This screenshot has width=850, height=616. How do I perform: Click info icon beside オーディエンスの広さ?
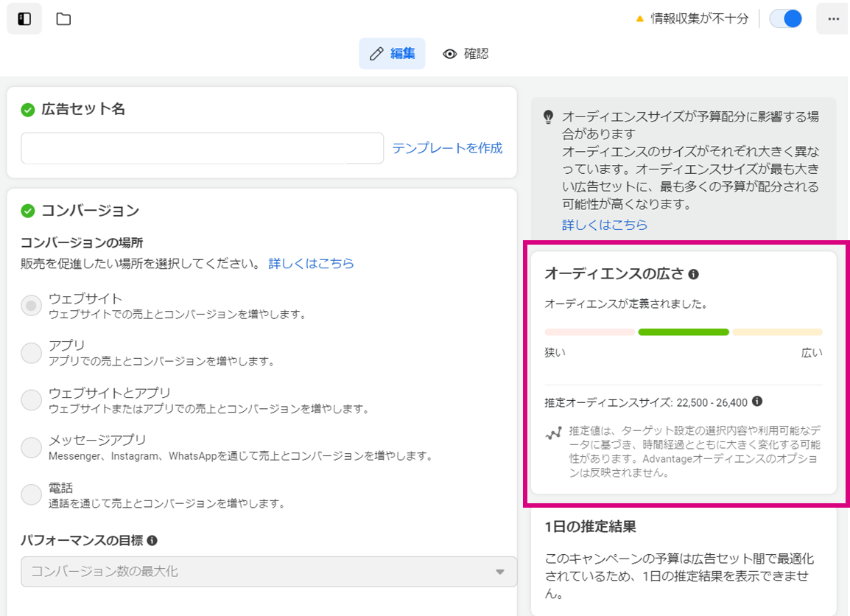[693, 274]
